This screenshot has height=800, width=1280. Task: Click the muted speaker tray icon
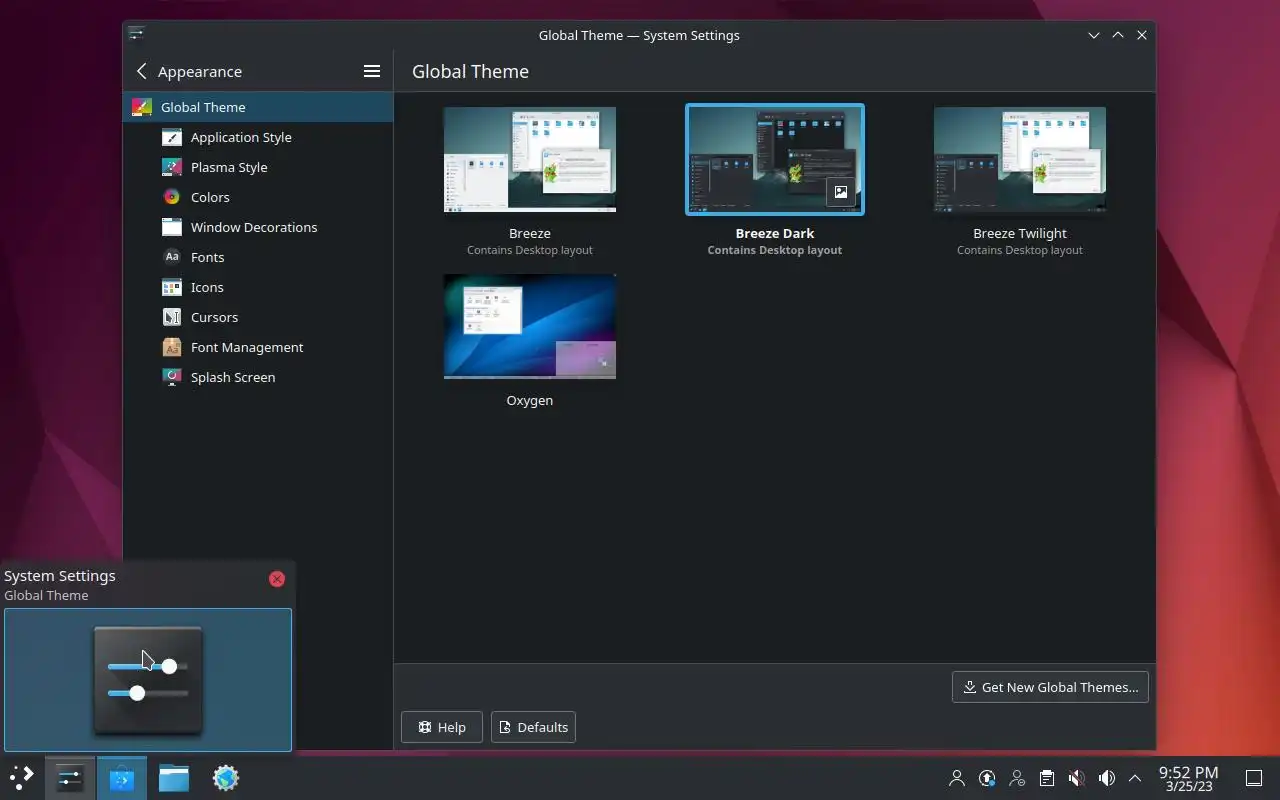pyautogui.click(x=1077, y=778)
